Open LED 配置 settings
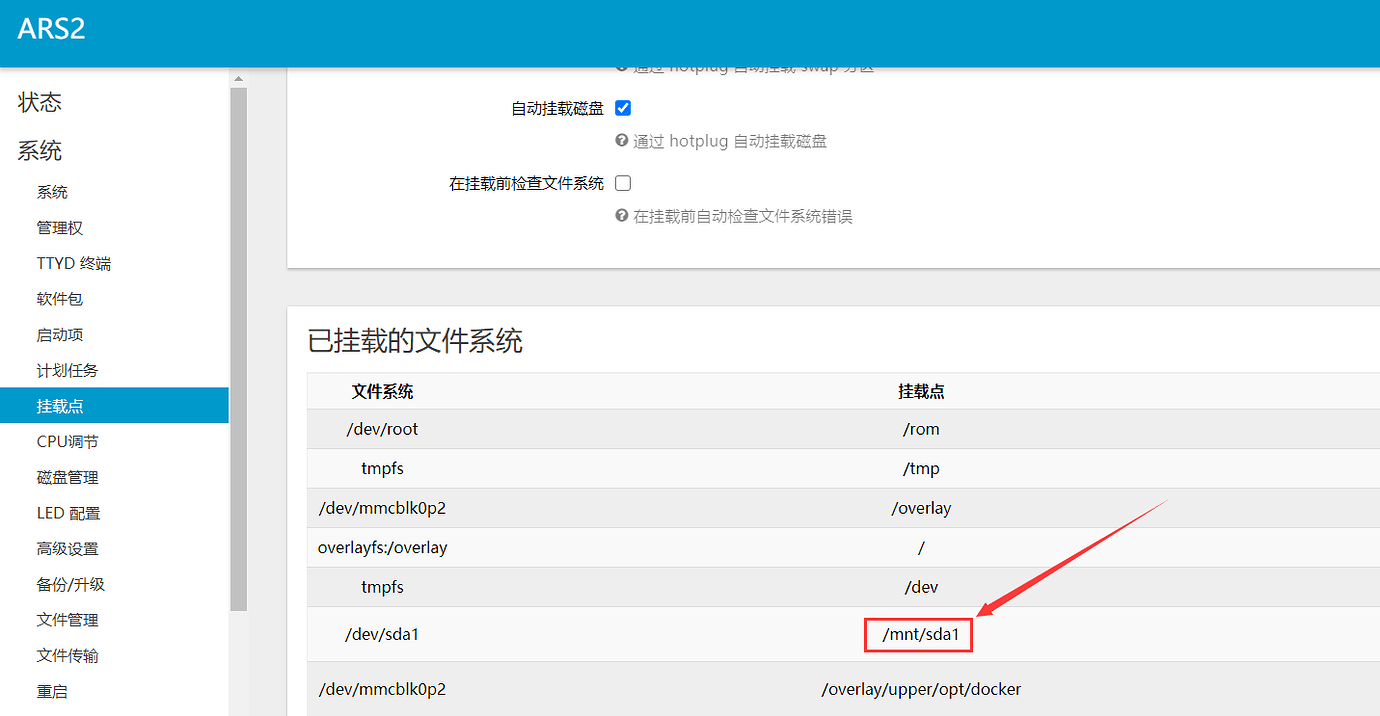Viewport: 1380px width, 716px height. (x=67, y=512)
